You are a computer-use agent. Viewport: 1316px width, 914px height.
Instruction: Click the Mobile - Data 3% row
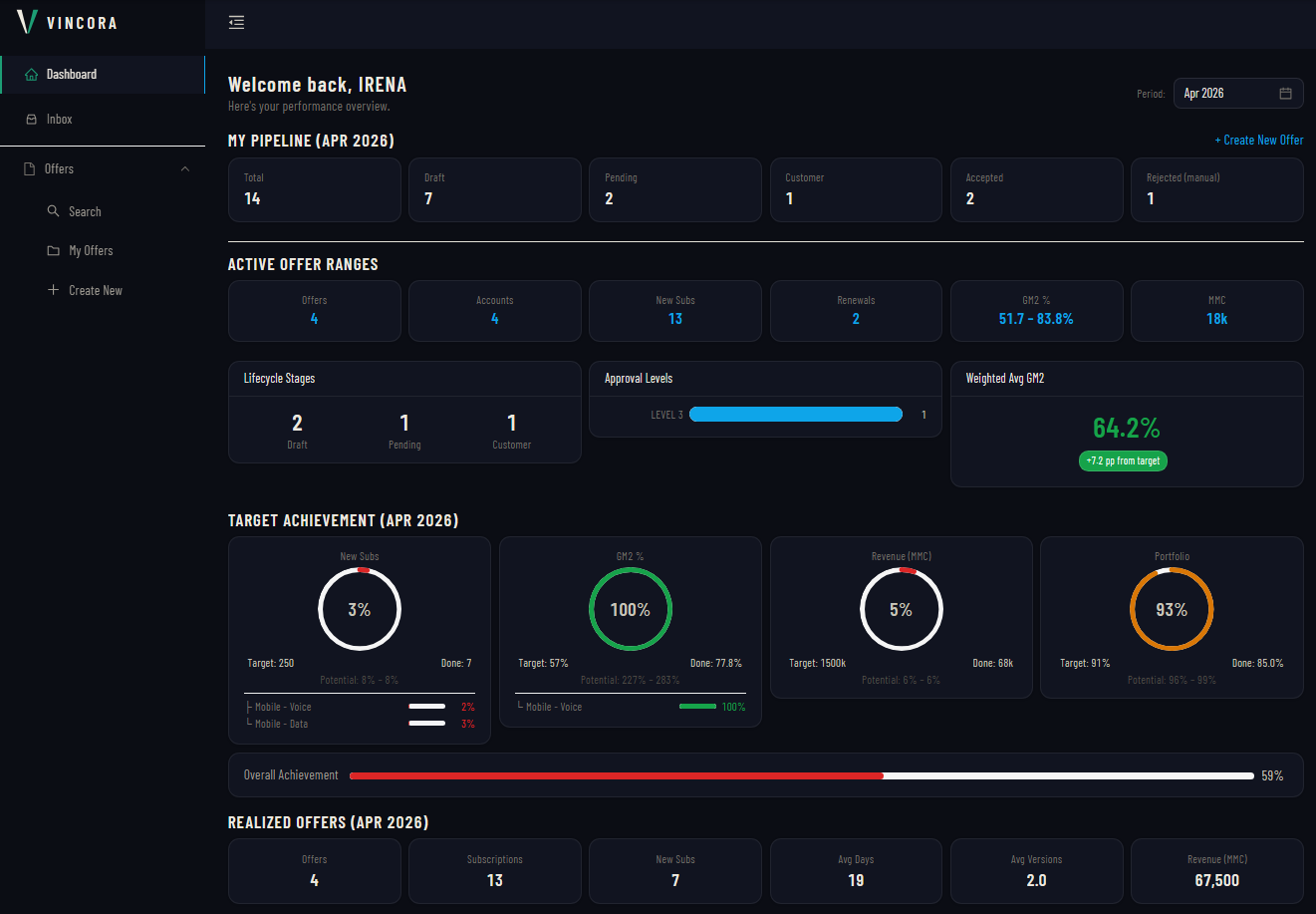360,724
